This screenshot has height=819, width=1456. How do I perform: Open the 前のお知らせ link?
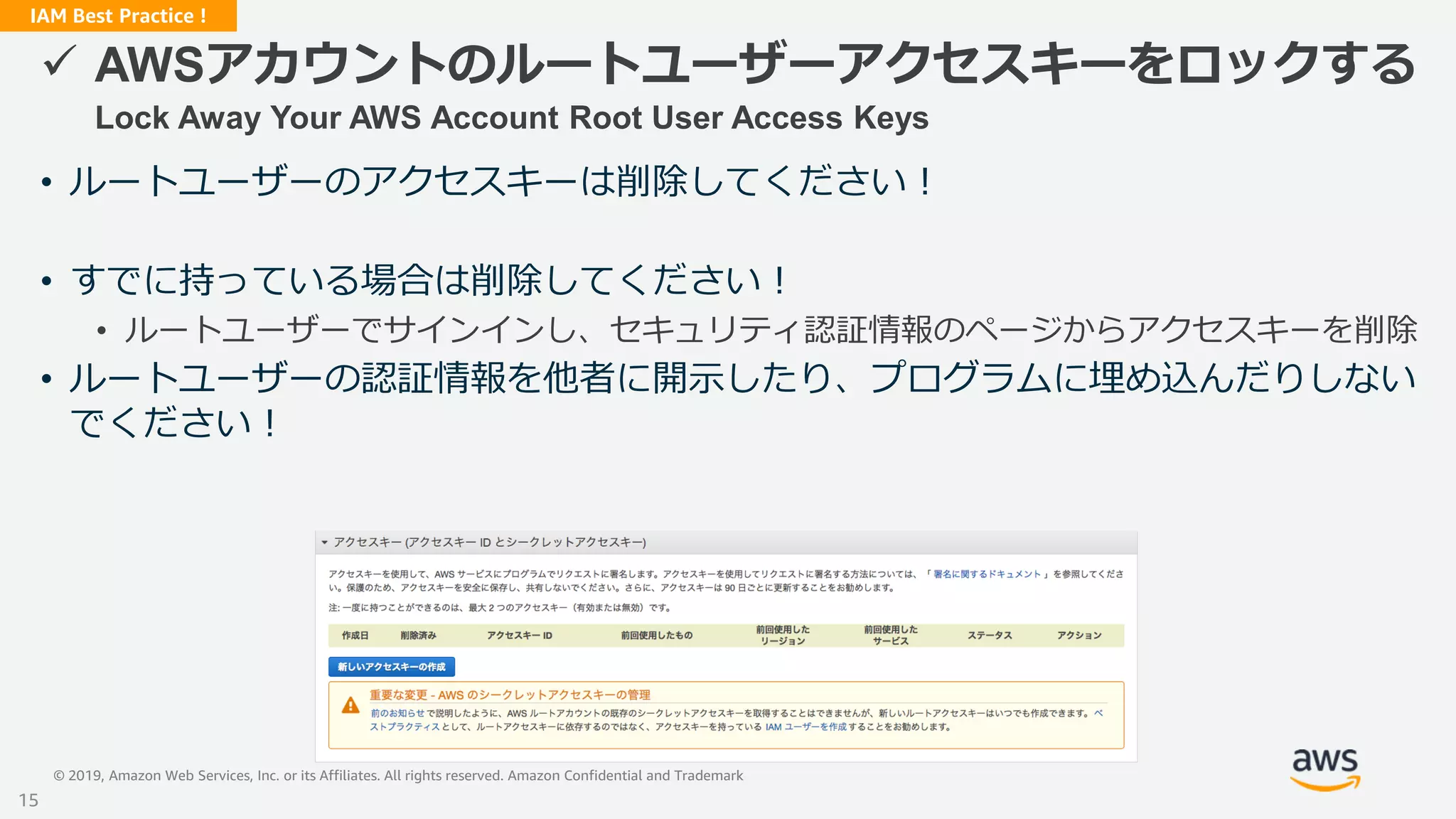coord(397,713)
